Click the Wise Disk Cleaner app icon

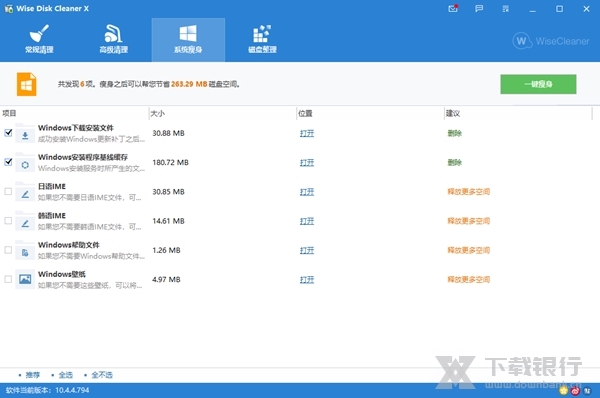pos(8,8)
